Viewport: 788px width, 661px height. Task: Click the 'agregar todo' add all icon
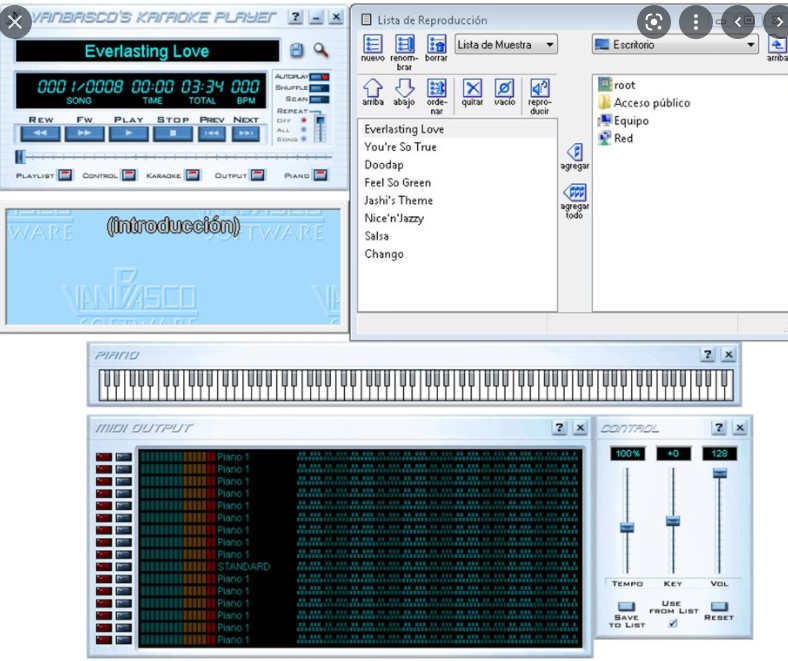click(575, 192)
